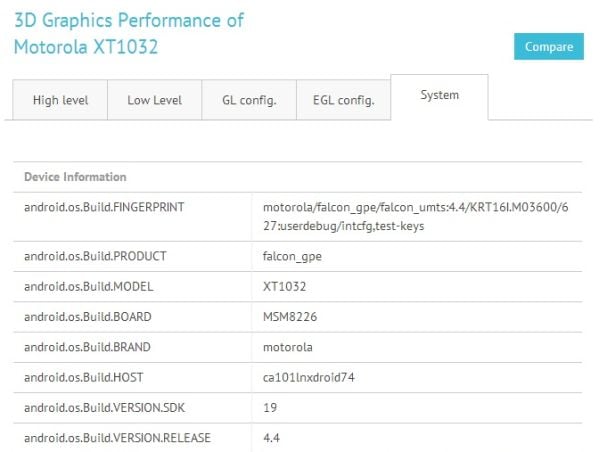
Task: Click the falcon_gpe product value
Action: coord(292,256)
